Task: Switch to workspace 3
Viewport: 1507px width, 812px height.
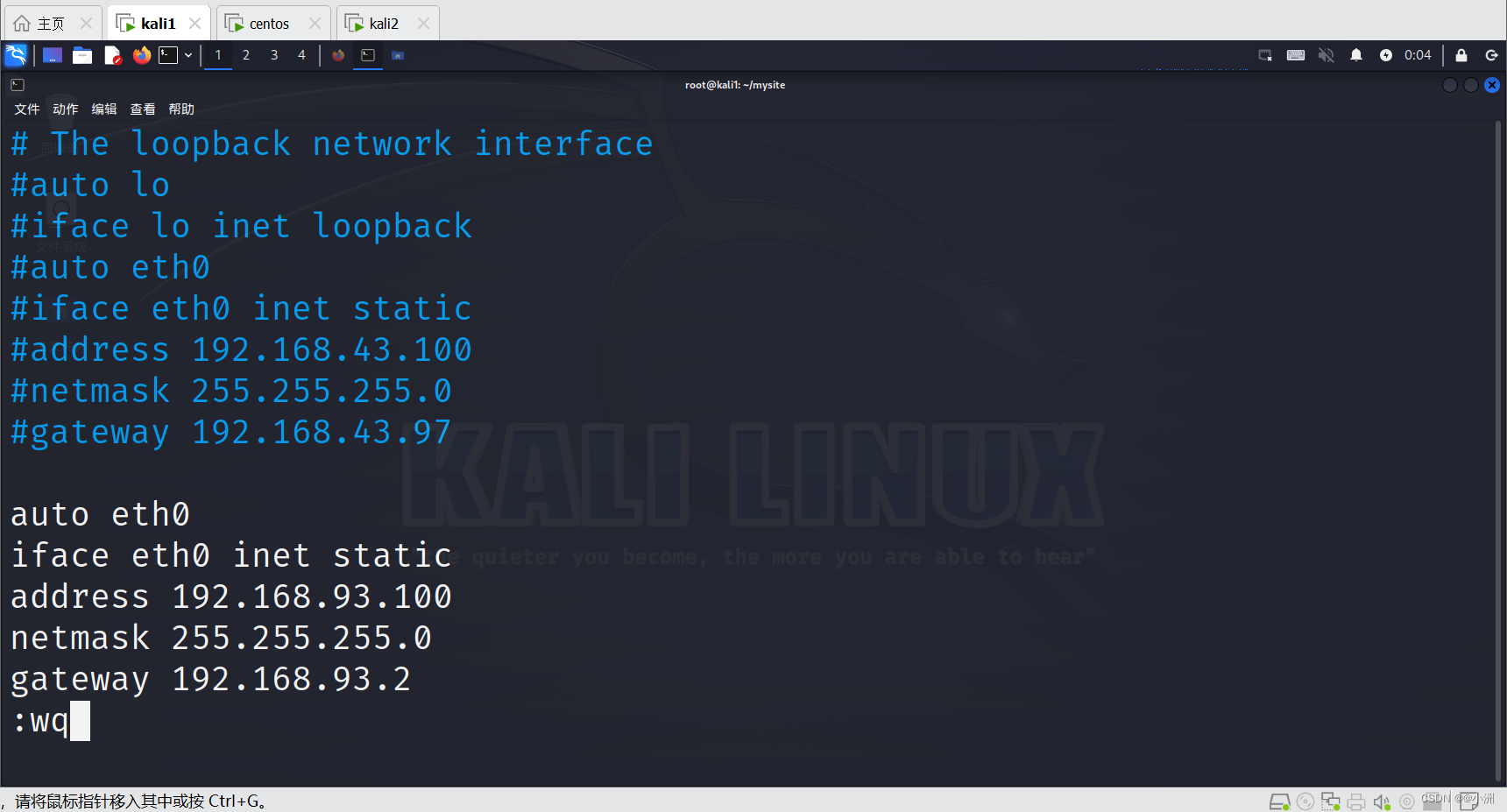Action: [x=274, y=54]
